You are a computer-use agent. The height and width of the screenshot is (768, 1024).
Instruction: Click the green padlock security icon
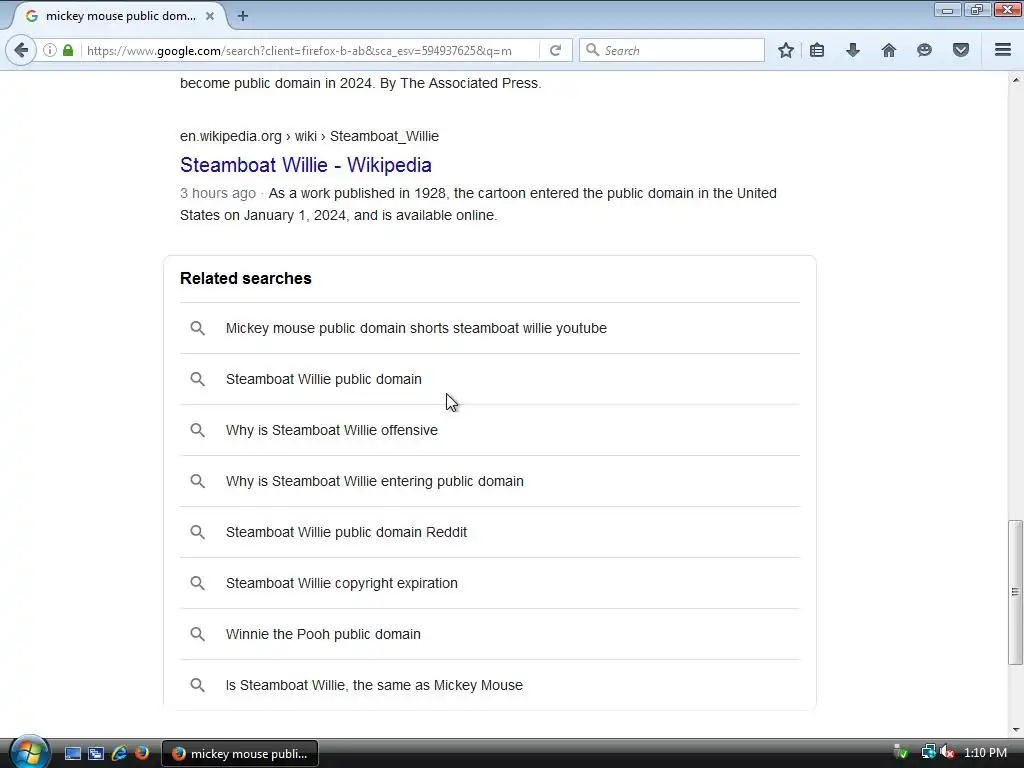coord(68,50)
